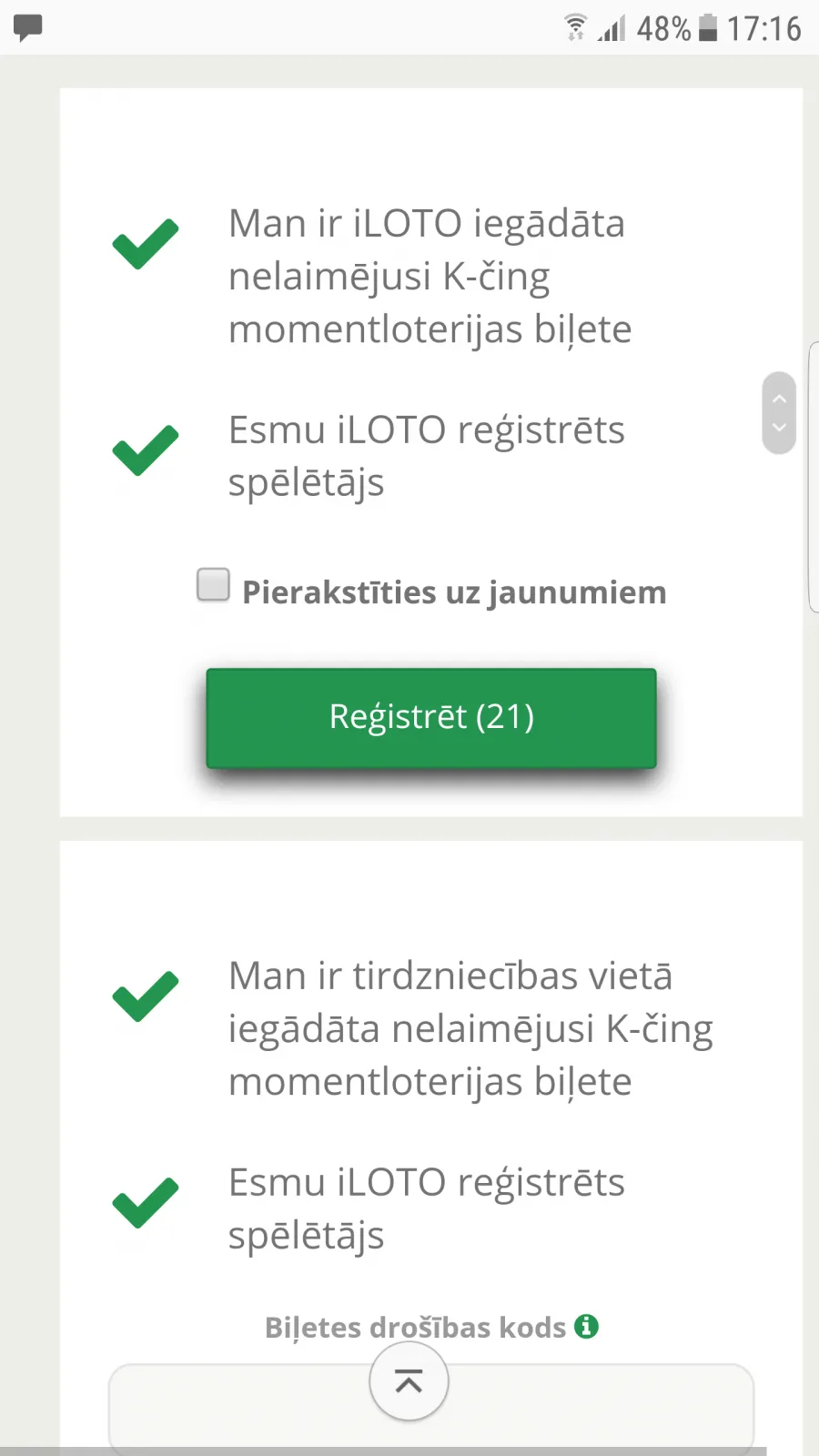
Task: Click the chat bubble notification icon
Action: [x=28, y=27]
